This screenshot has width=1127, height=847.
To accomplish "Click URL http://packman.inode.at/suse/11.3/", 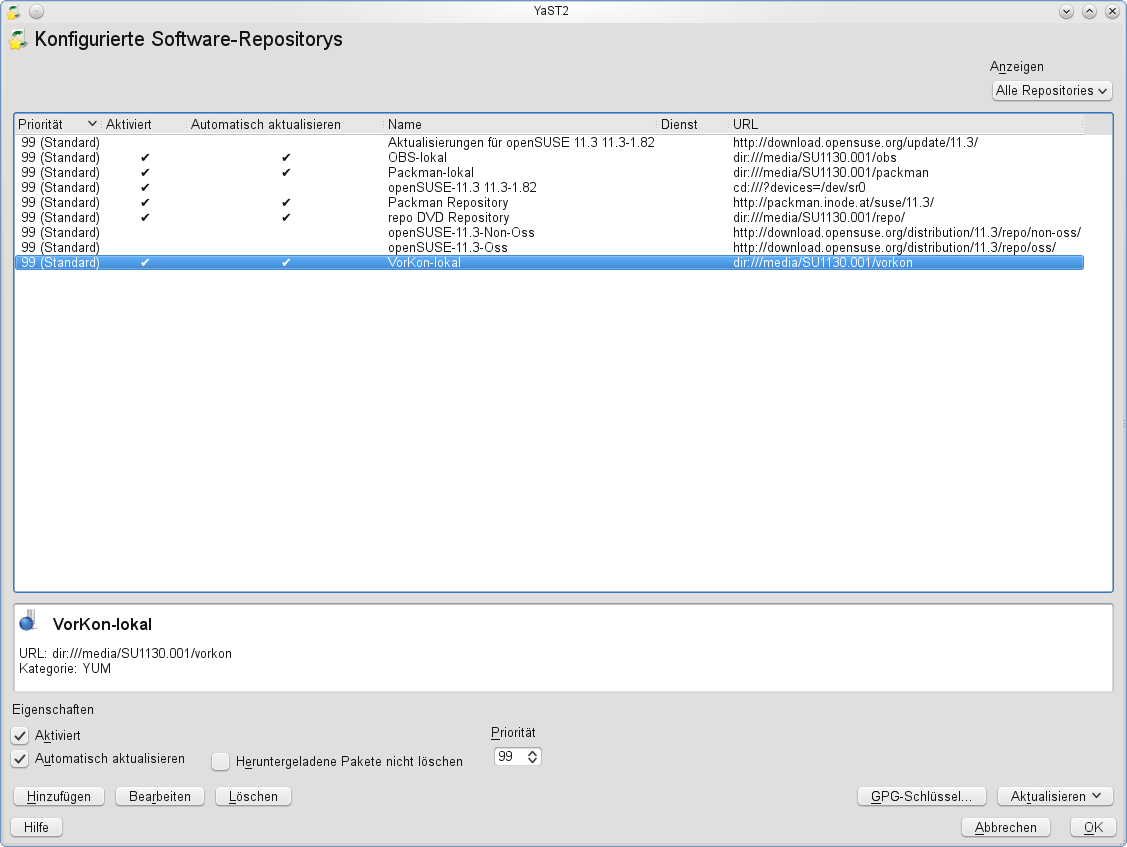I will click(x=833, y=203).
